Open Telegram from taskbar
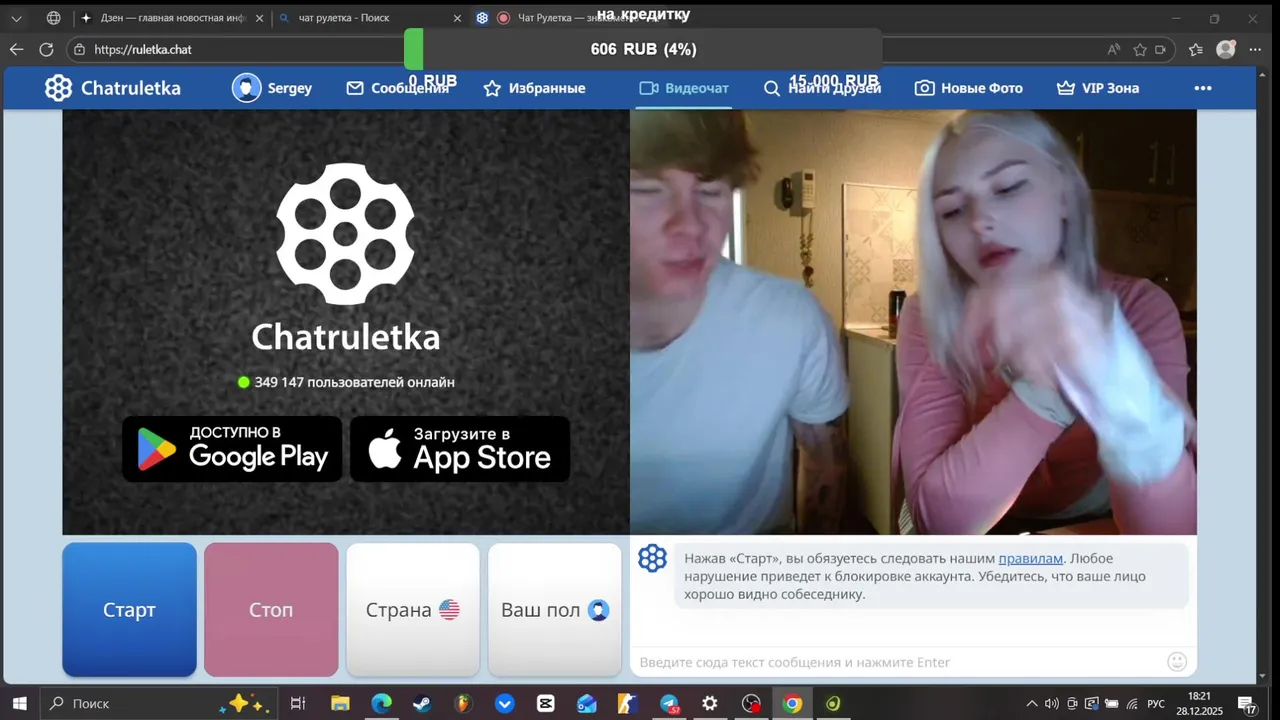Image resolution: width=1280 pixels, height=720 pixels. [x=669, y=704]
